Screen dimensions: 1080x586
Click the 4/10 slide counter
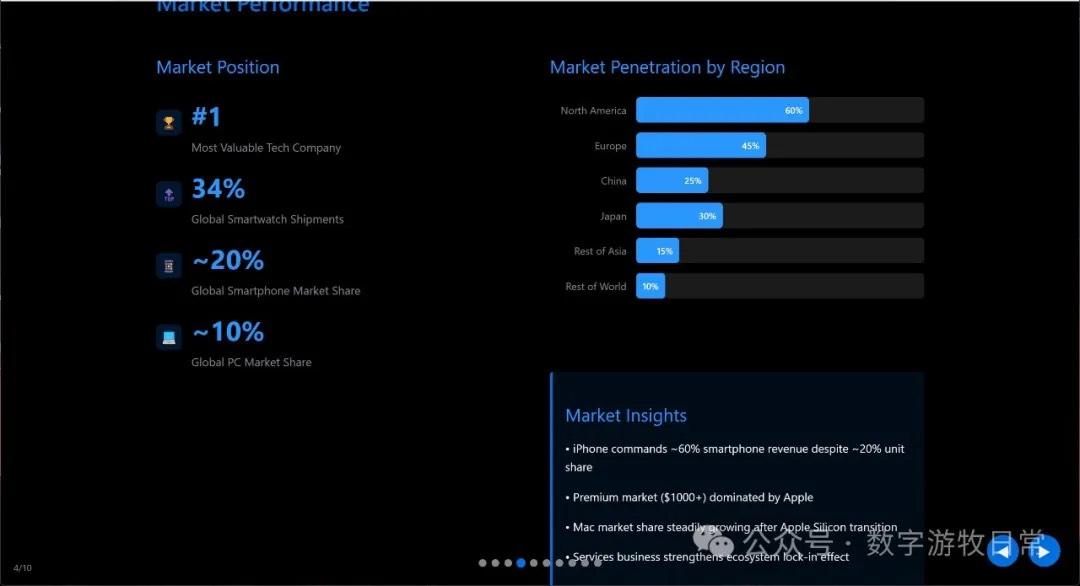pyautogui.click(x=22, y=568)
